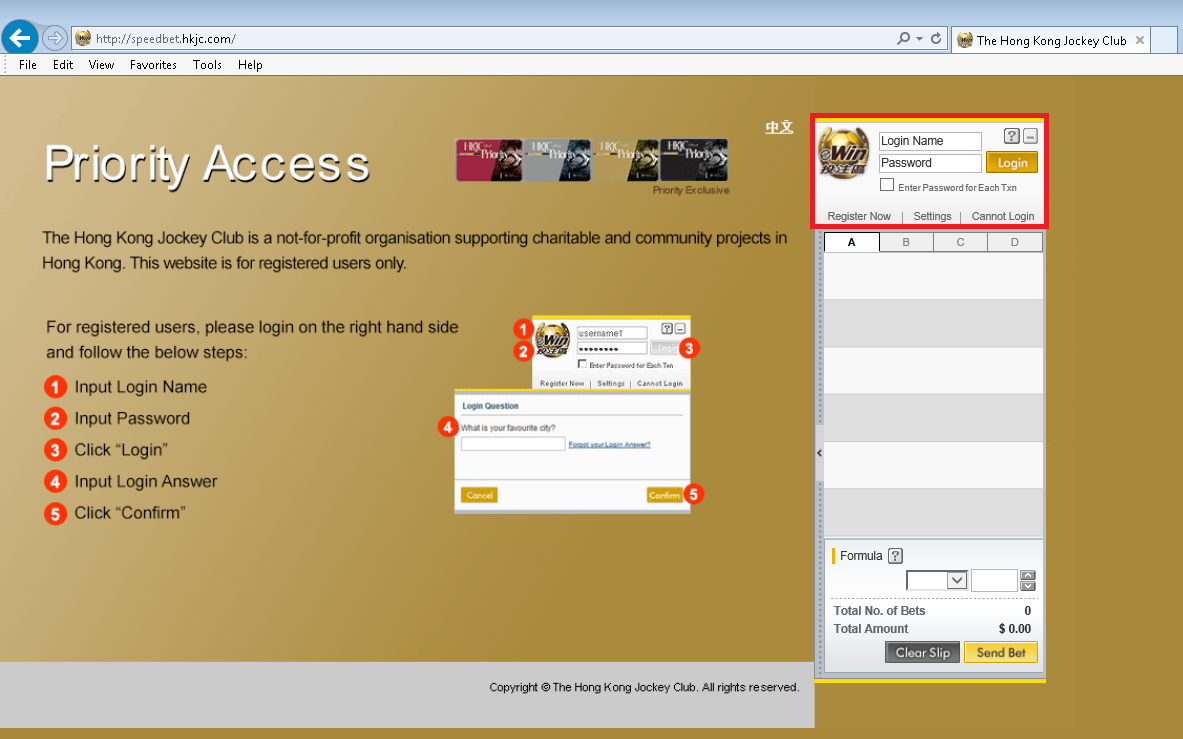Open the Favorites menu
Screen dimensions: 1183x739
point(153,65)
